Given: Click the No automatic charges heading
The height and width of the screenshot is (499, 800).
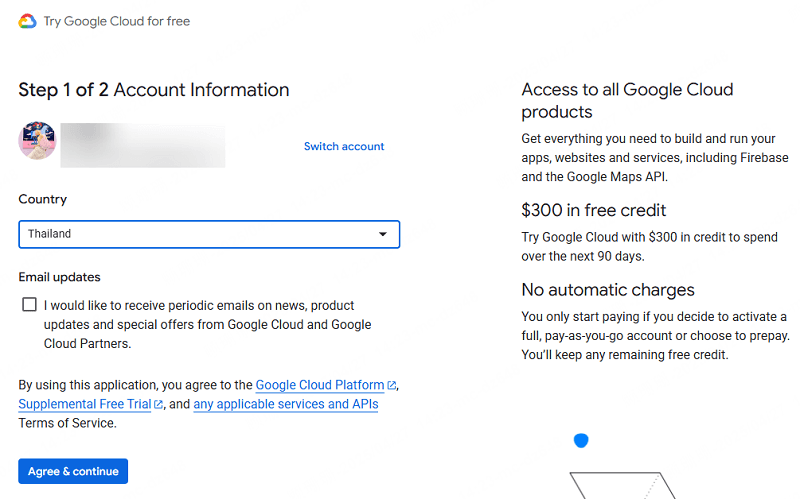Looking at the screenshot, I should tap(608, 290).
